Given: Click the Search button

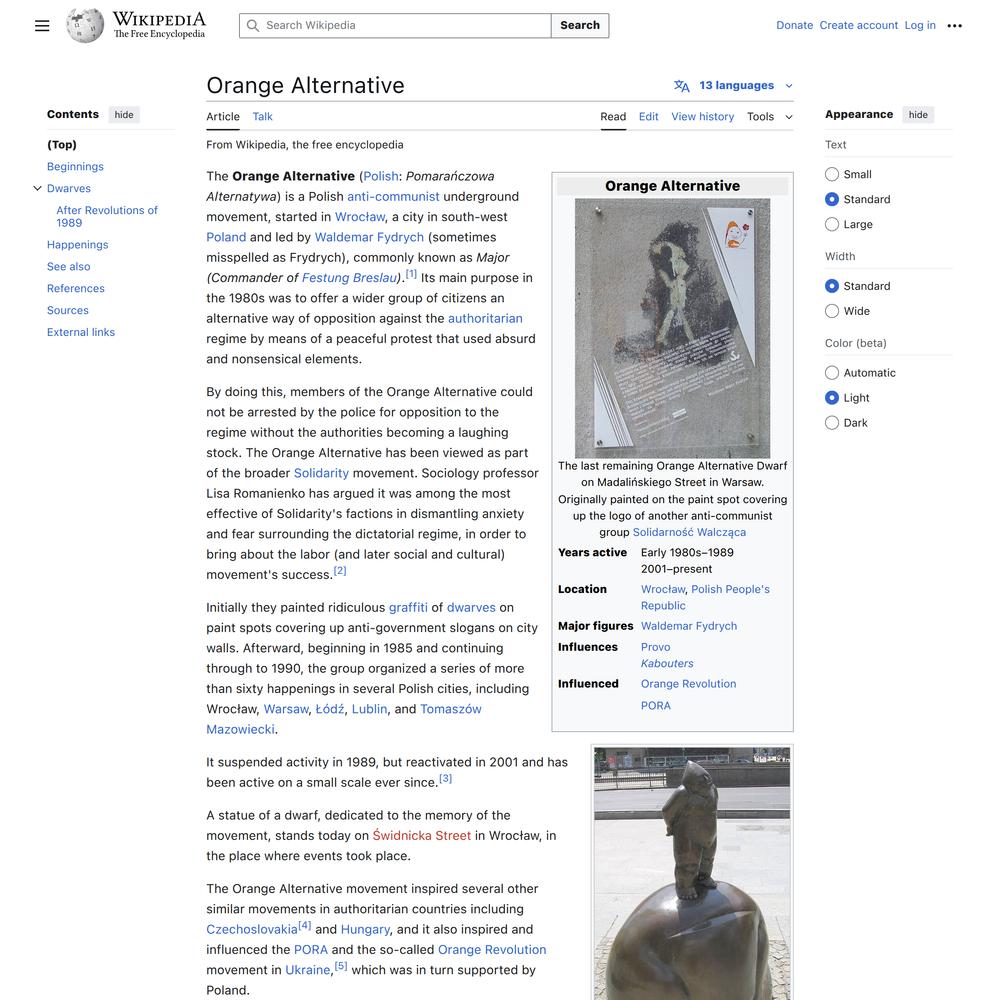Looking at the screenshot, I should pos(580,26).
